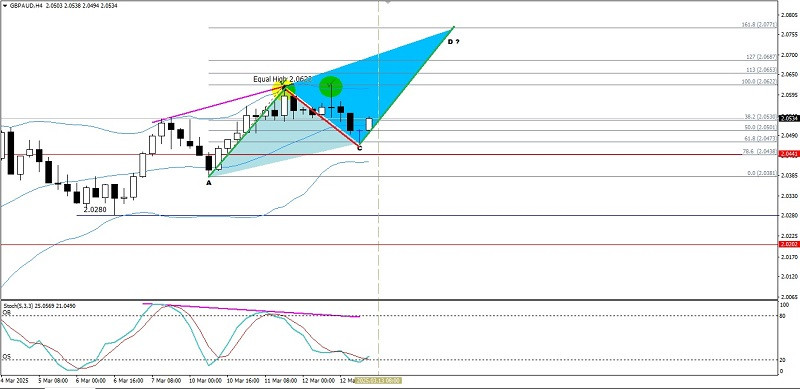Click the '6 Mar 16:00' time axis label
The height and width of the screenshot is (389, 800).
point(128,380)
